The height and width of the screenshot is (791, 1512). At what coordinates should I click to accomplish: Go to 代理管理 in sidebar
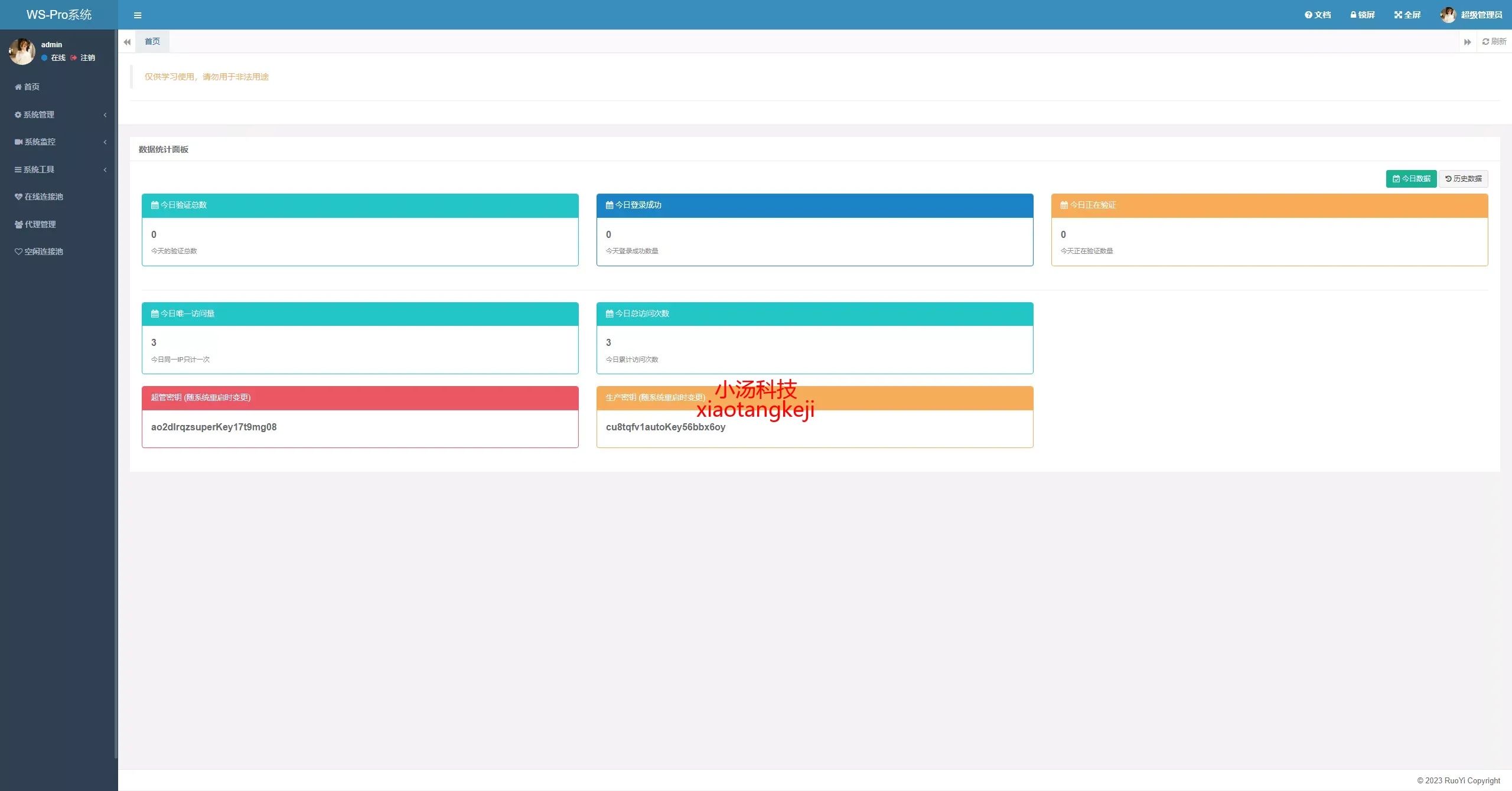tap(40, 224)
